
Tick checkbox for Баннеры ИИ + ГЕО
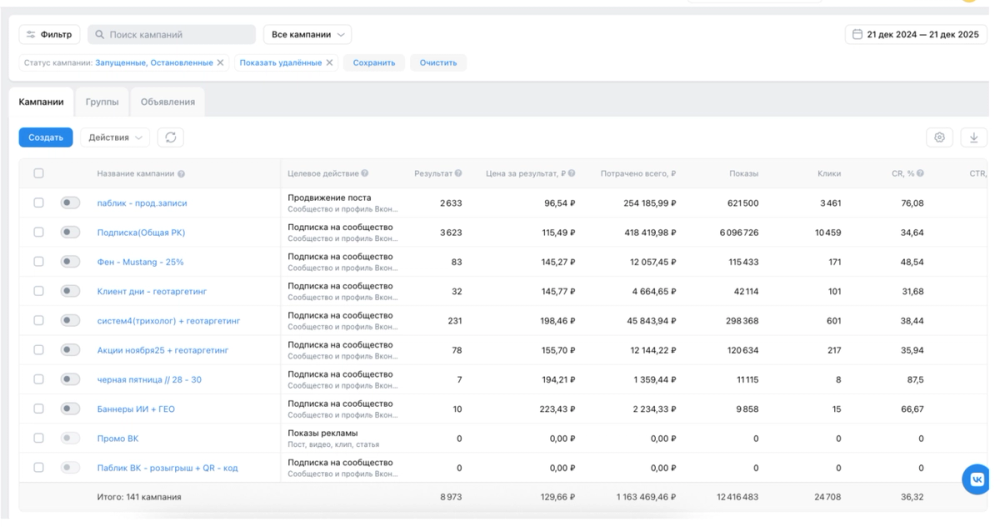click(39, 409)
